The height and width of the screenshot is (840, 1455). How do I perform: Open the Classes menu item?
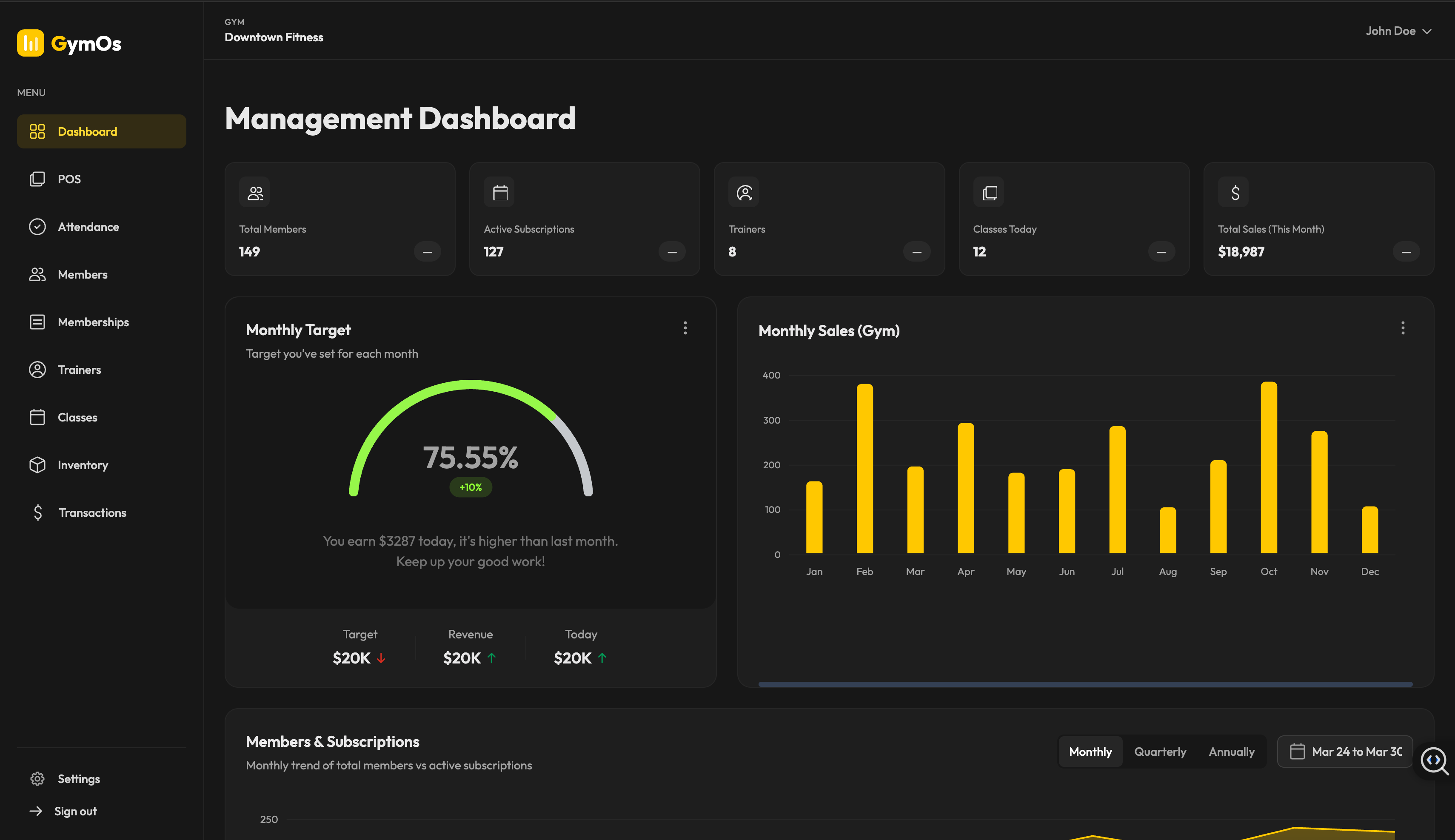(77, 417)
